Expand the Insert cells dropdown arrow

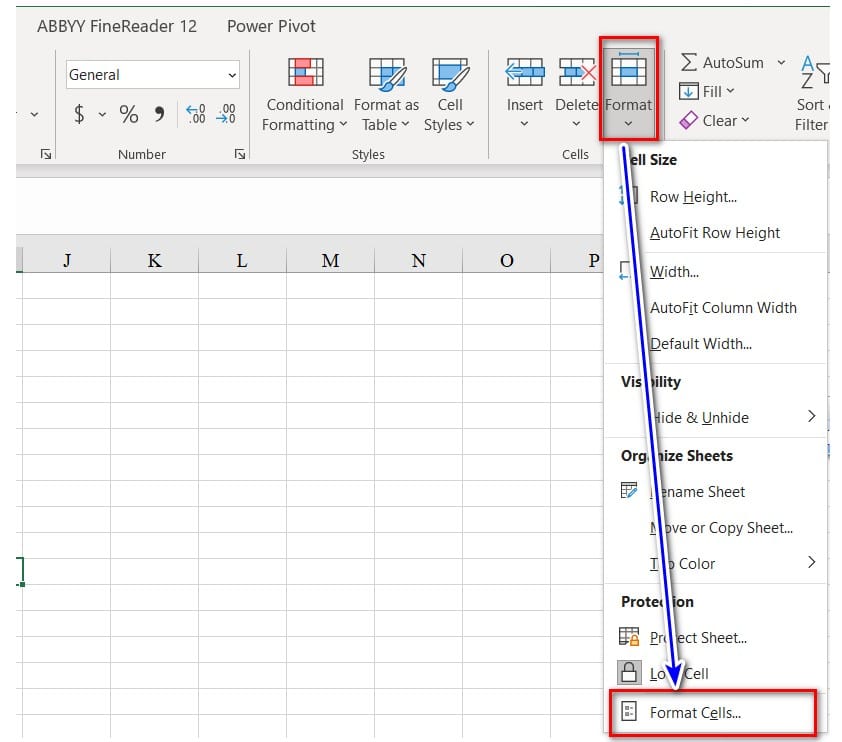click(525, 124)
